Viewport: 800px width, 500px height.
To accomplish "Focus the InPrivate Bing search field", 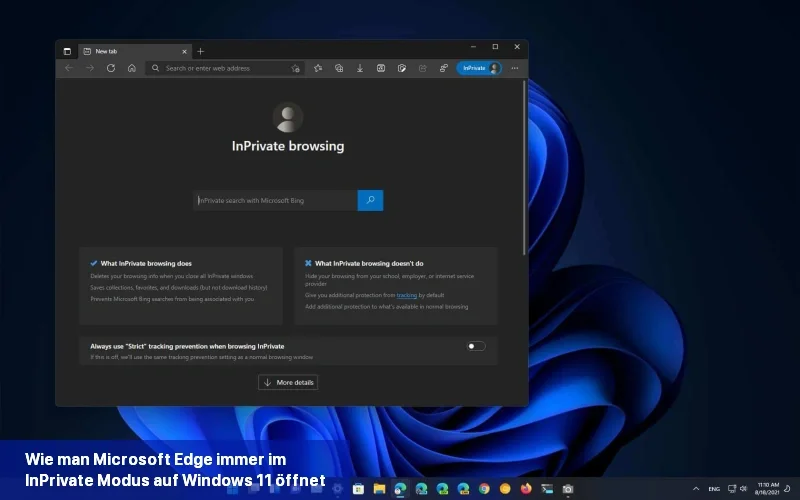I will click(x=276, y=200).
